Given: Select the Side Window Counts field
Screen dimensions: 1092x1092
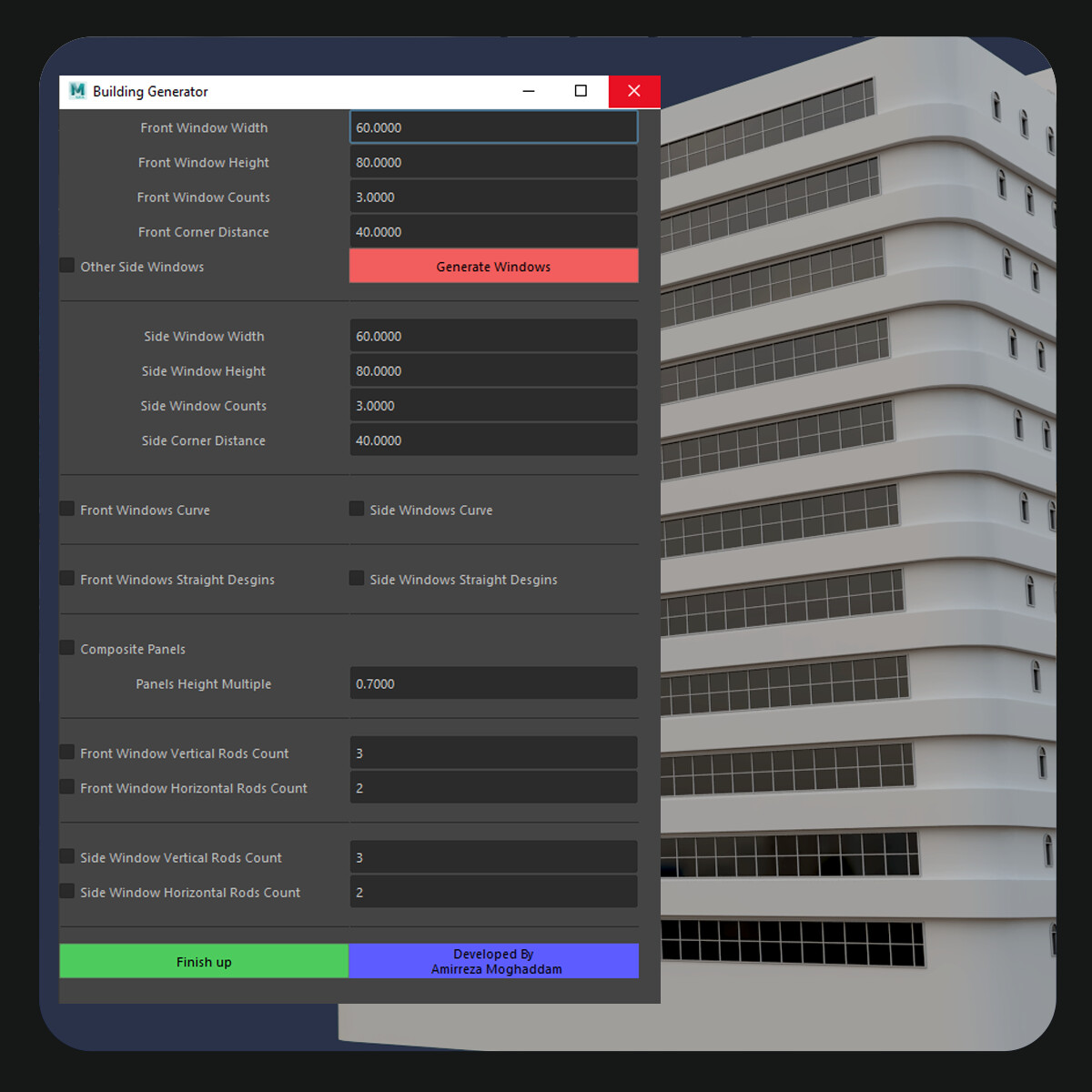Looking at the screenshot, I should 492,404.
